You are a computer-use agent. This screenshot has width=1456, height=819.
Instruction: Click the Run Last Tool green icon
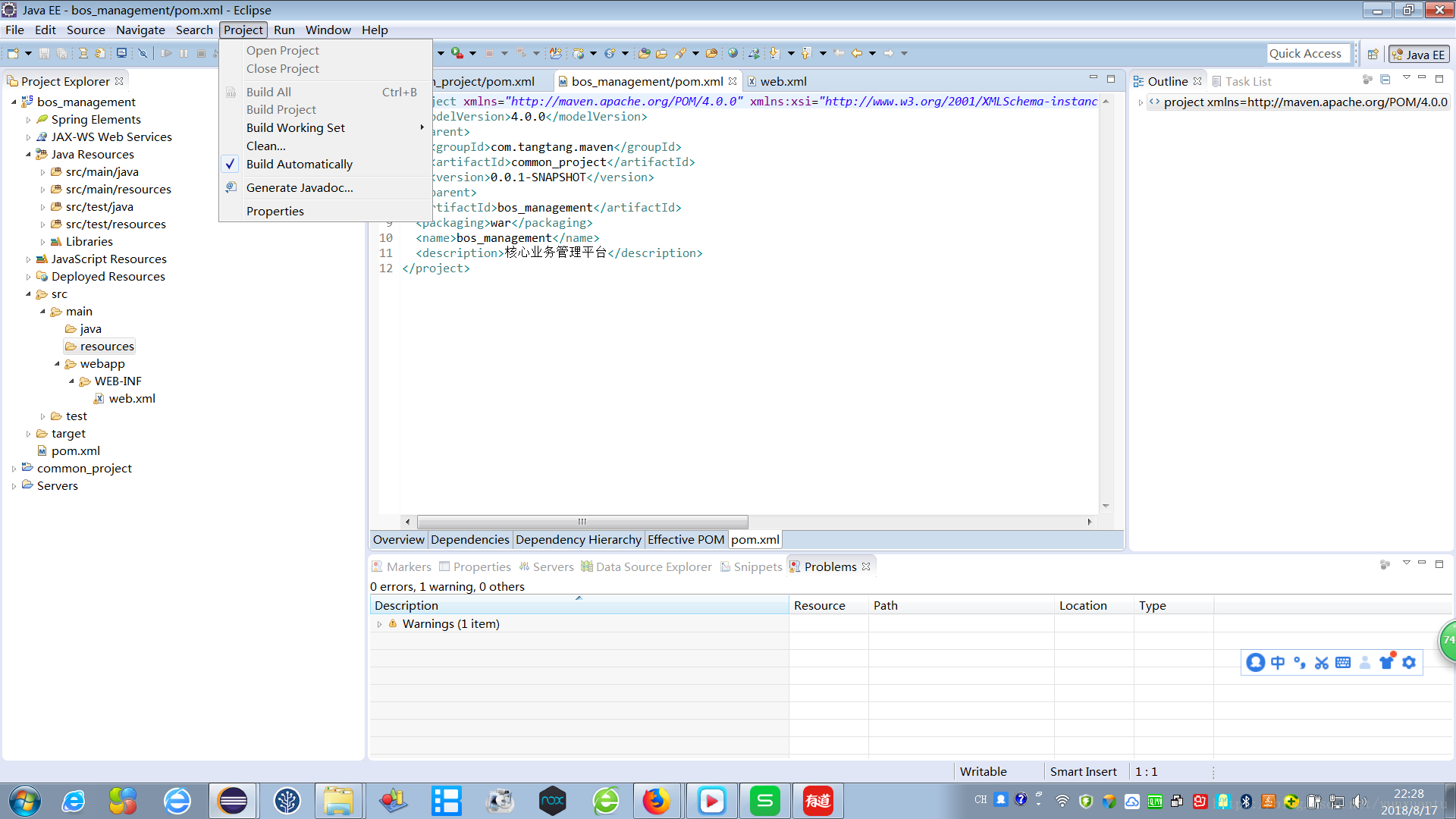click(x=457, y=53)
